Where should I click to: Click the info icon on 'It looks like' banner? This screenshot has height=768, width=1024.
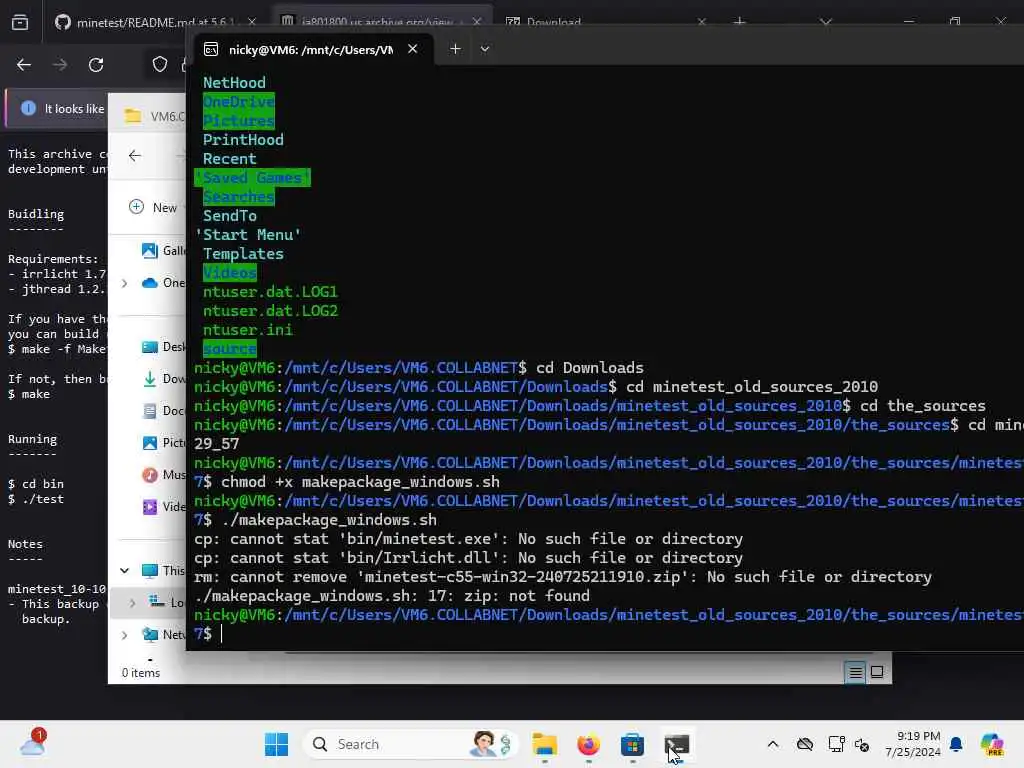[x=28, y=108]
